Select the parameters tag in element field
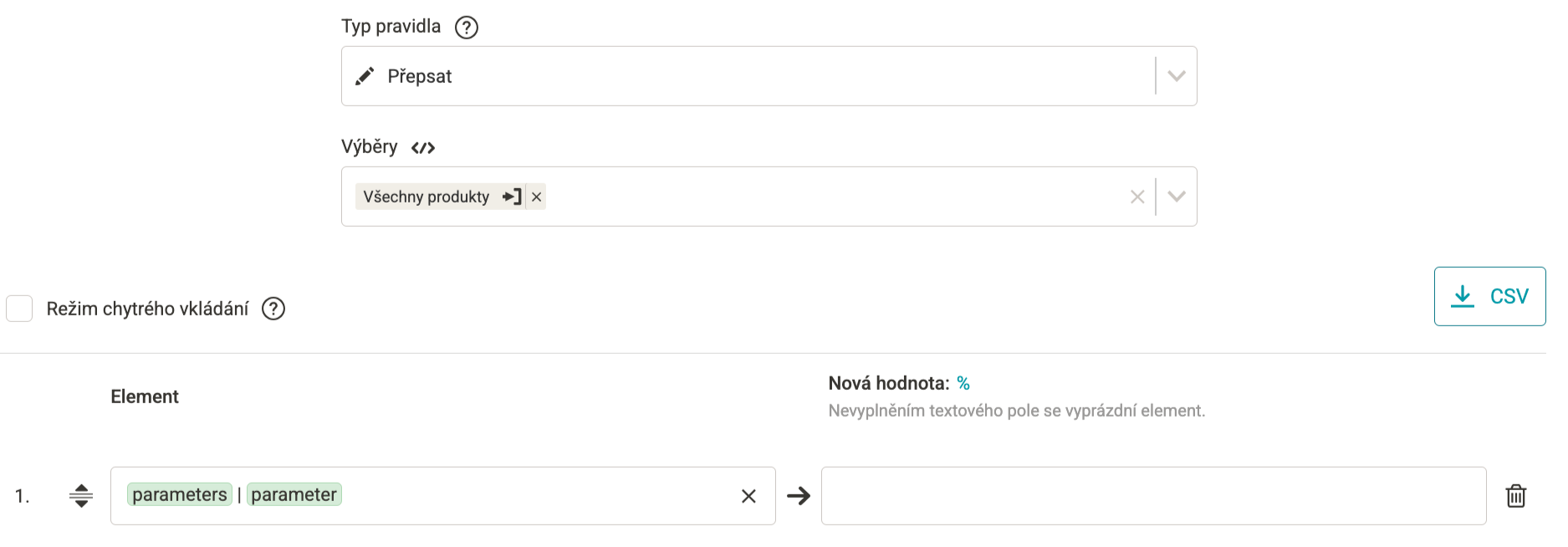 pos(180,494)
